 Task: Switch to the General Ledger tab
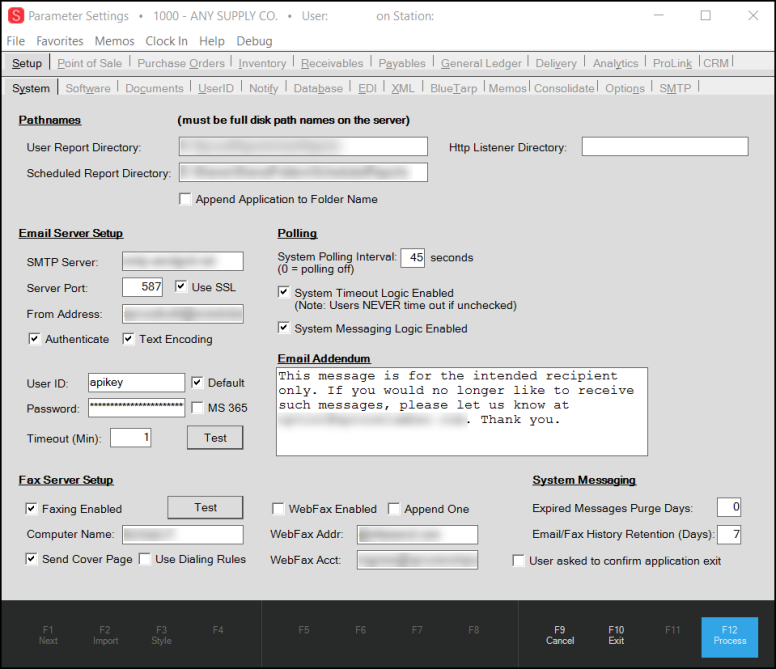click(481, 63)
